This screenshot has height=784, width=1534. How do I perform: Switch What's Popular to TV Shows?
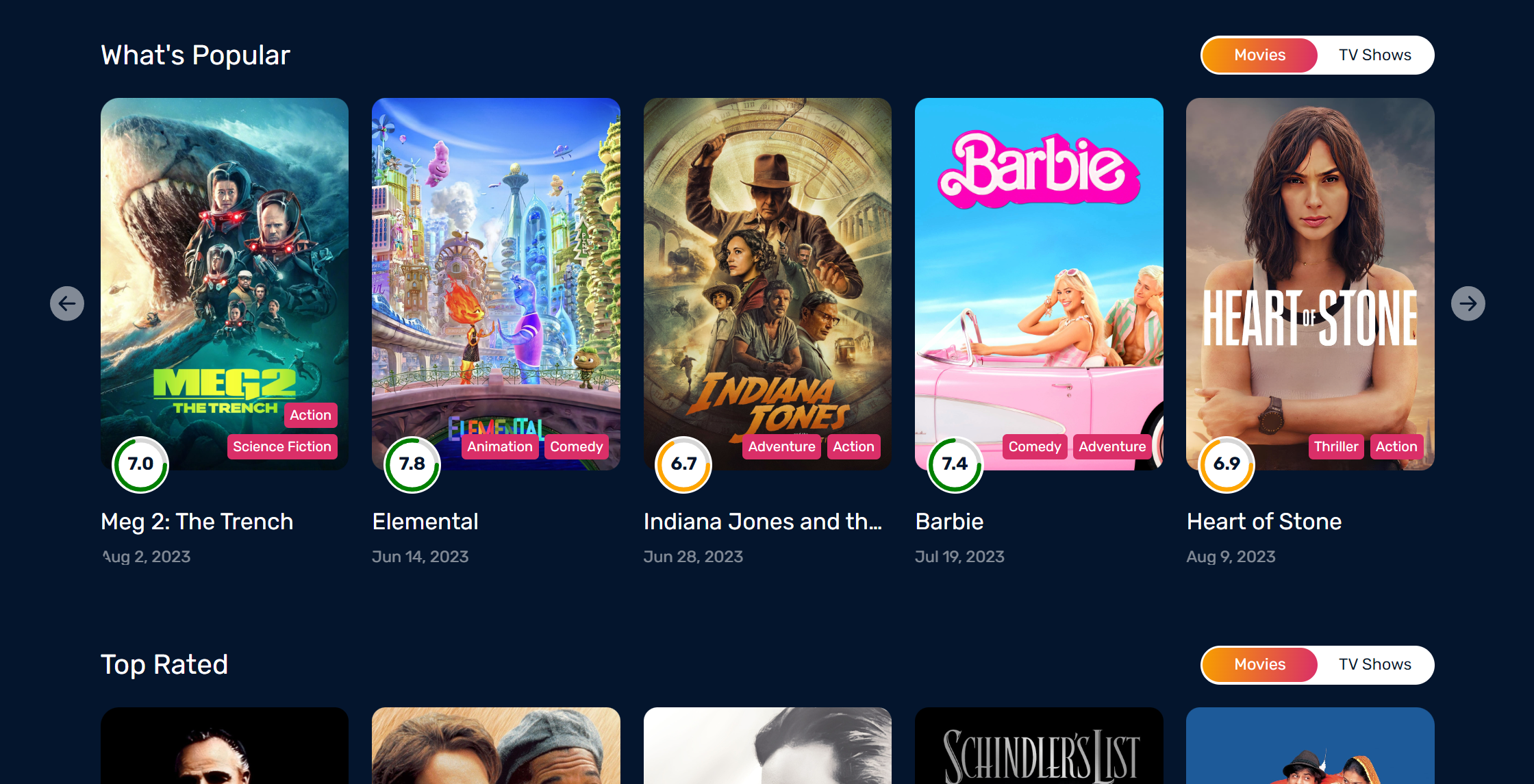click(x=1375, y=55)
